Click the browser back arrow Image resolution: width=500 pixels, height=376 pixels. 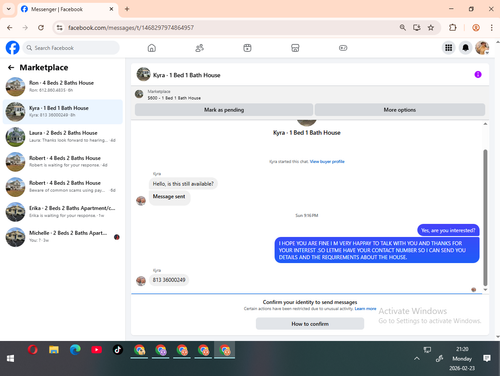[x=10, y=28]
